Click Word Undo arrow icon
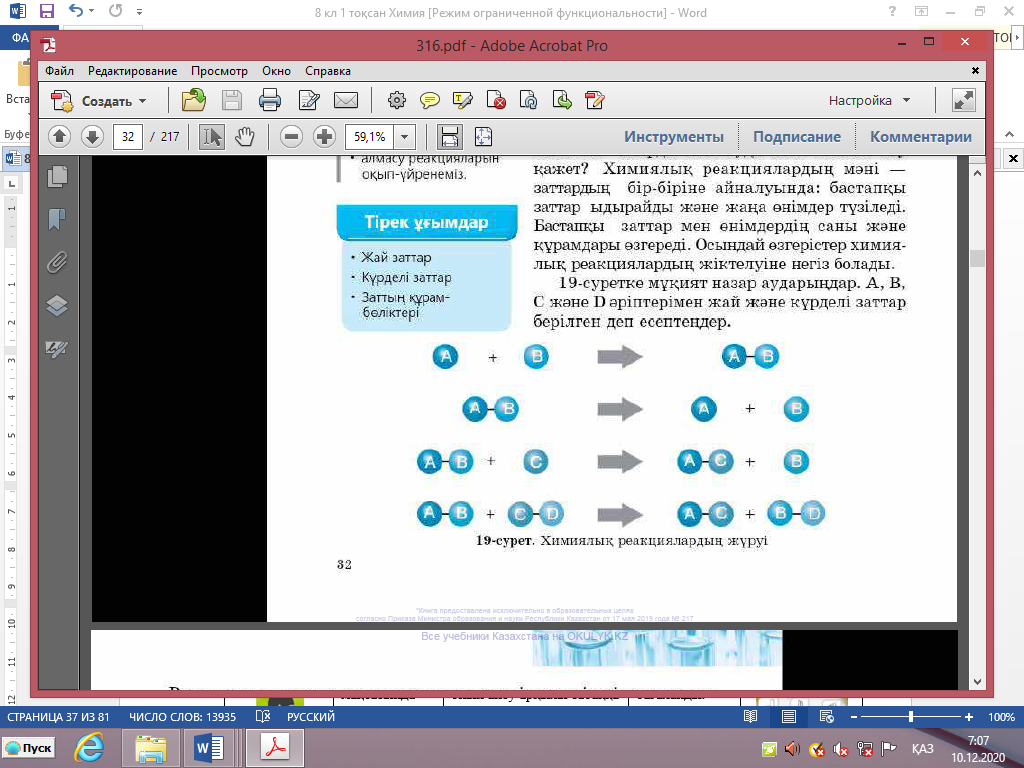This screenshot has width=1024, height=768. tap(76, 11)
